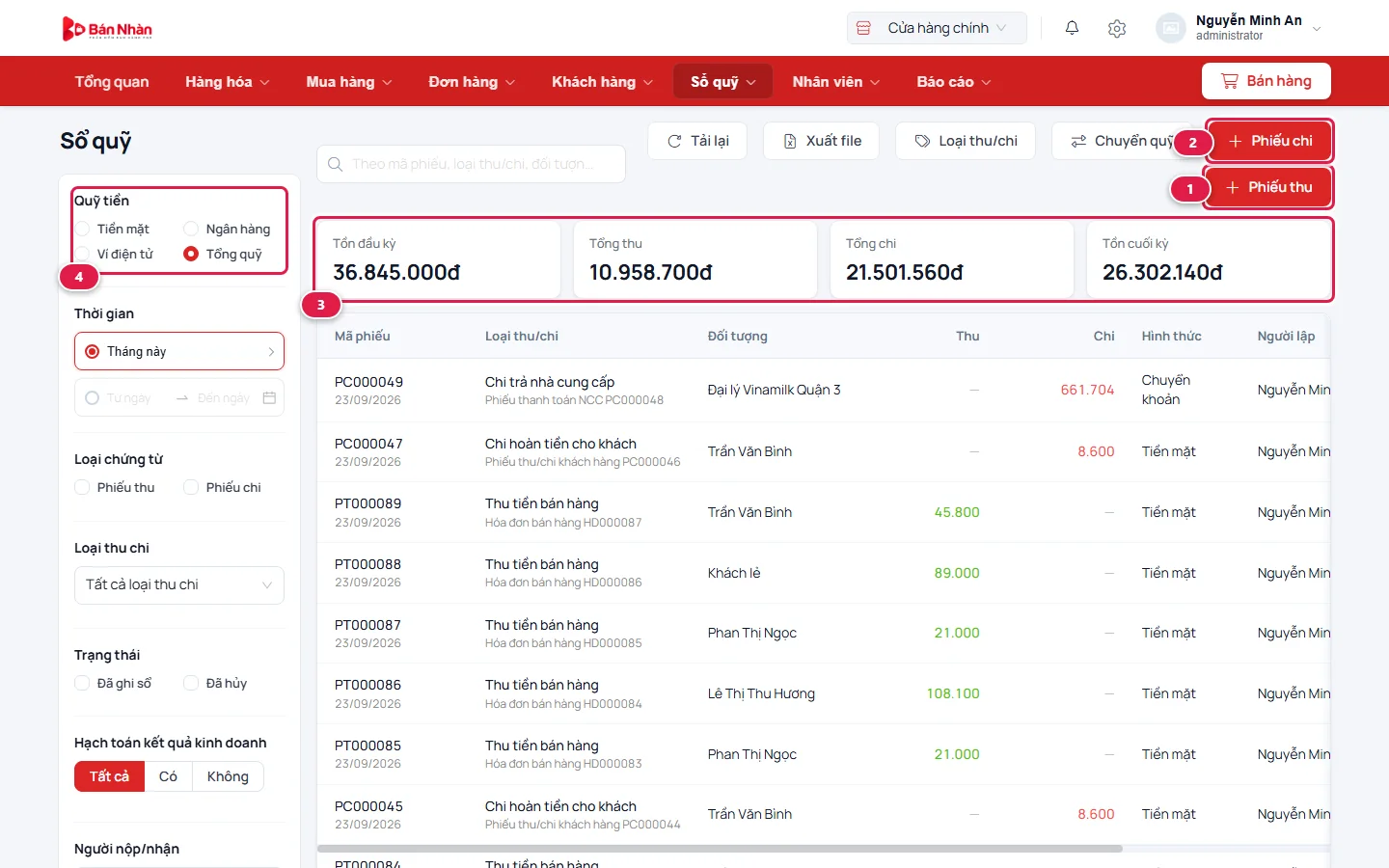
Task: Tick the Đã hủy status checkbox
Action: [x=191, y=683]
